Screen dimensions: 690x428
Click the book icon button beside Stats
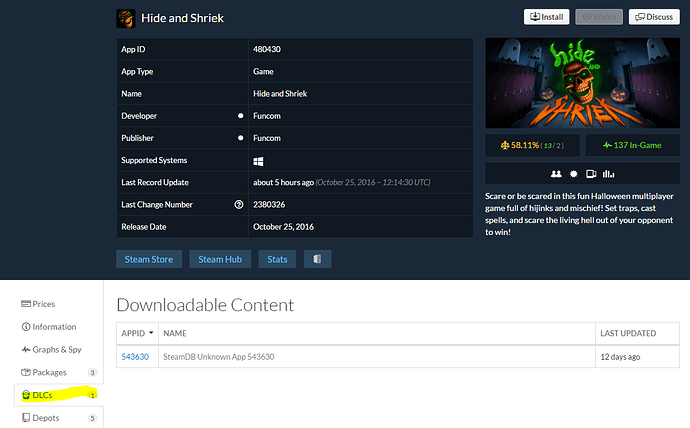tap(317, 259)
